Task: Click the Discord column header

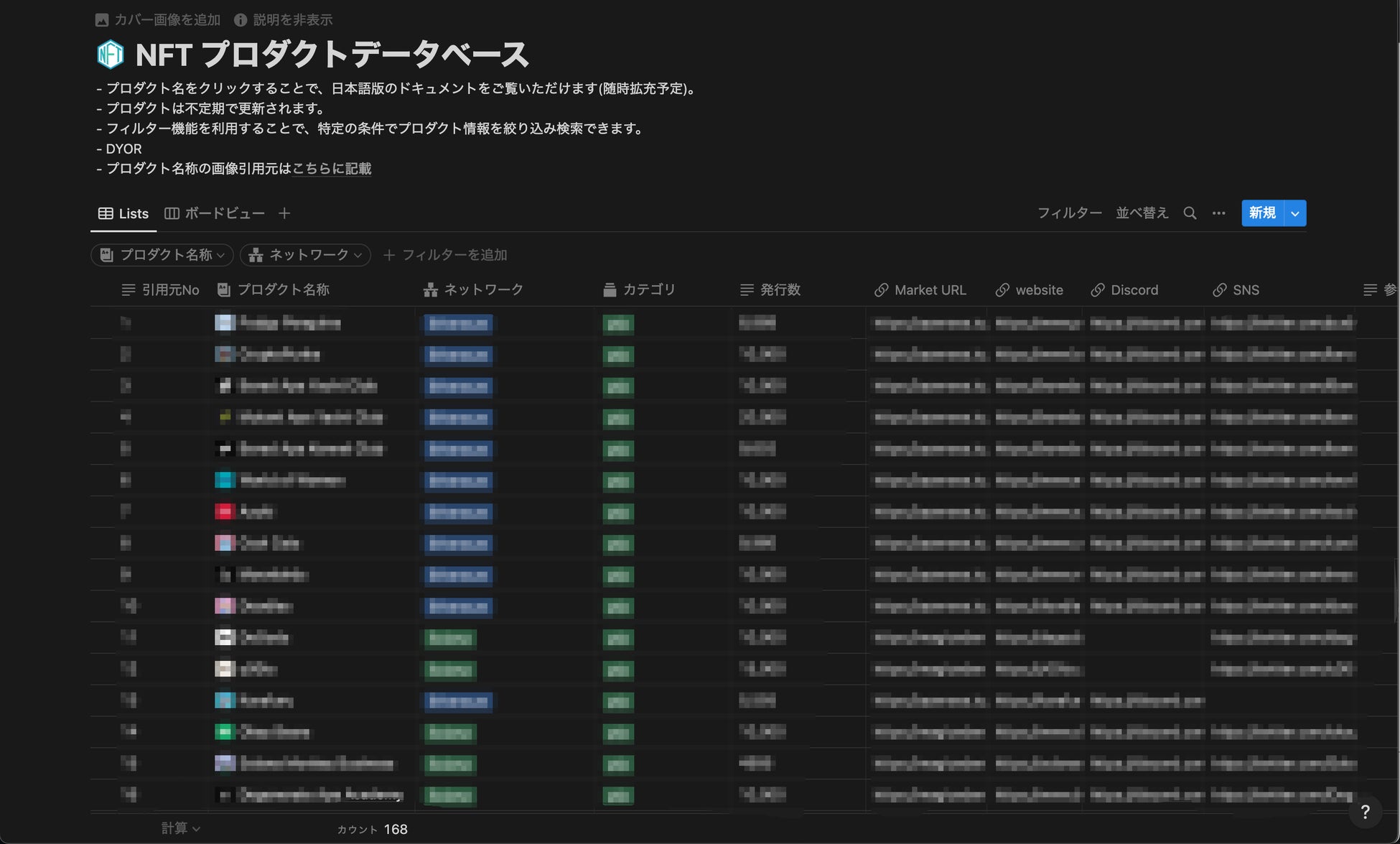Action: (1124, 290)
